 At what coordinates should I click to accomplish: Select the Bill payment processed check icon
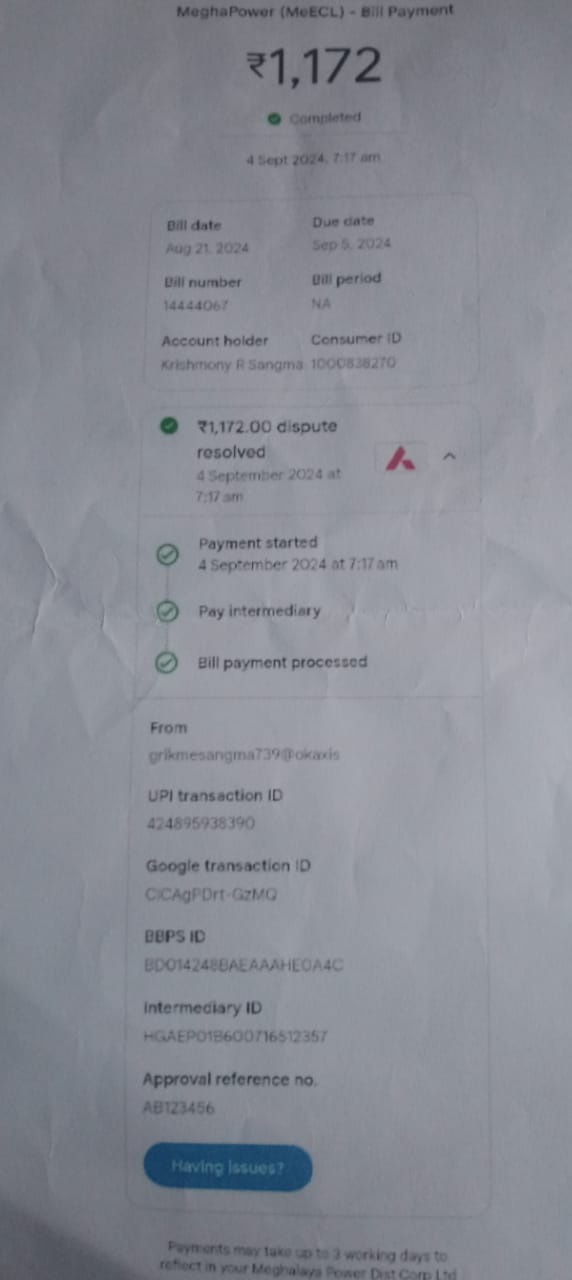168,662
